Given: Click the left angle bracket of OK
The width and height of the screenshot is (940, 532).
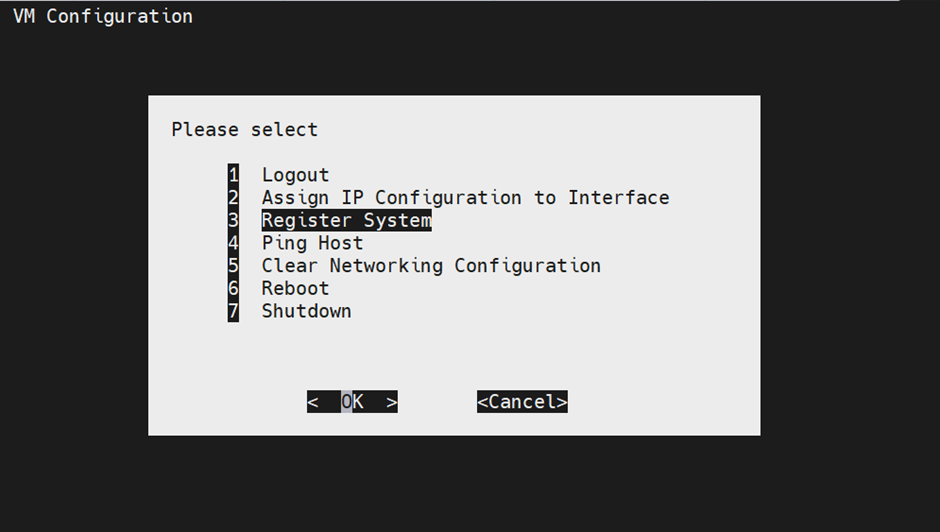Looking at the screenshot, I should tap(313, 402).
